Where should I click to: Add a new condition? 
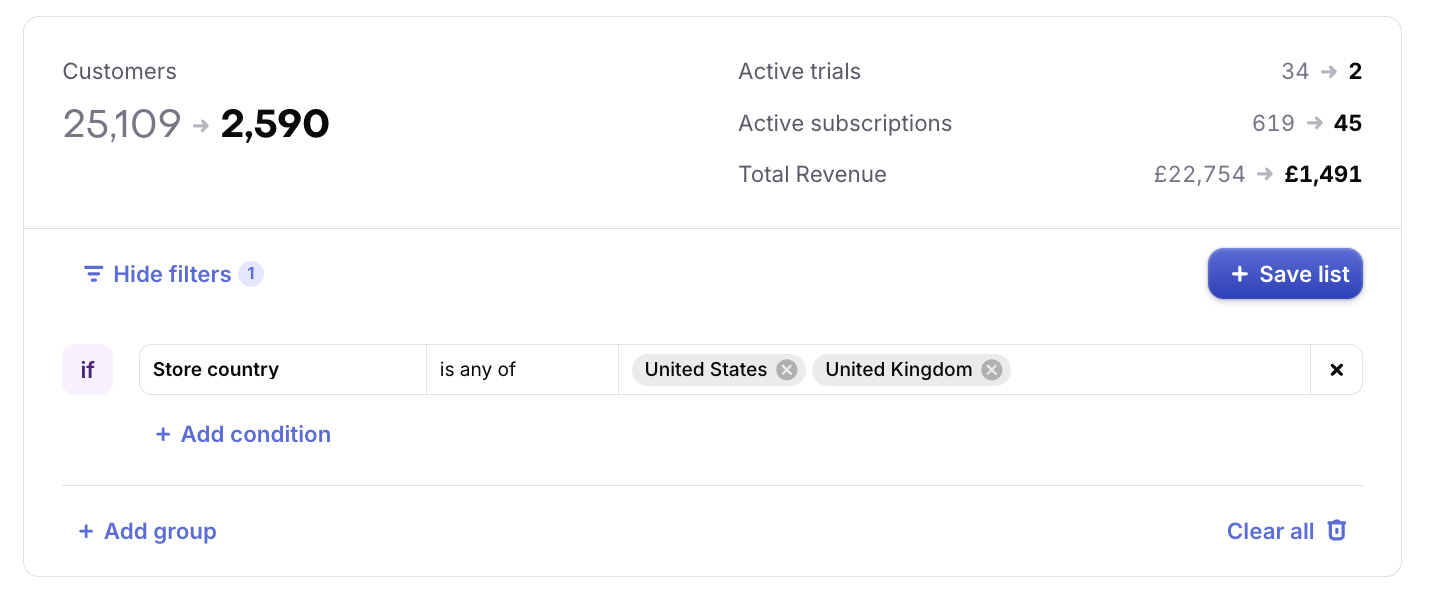pyautogui.click(x=243, y=435)
